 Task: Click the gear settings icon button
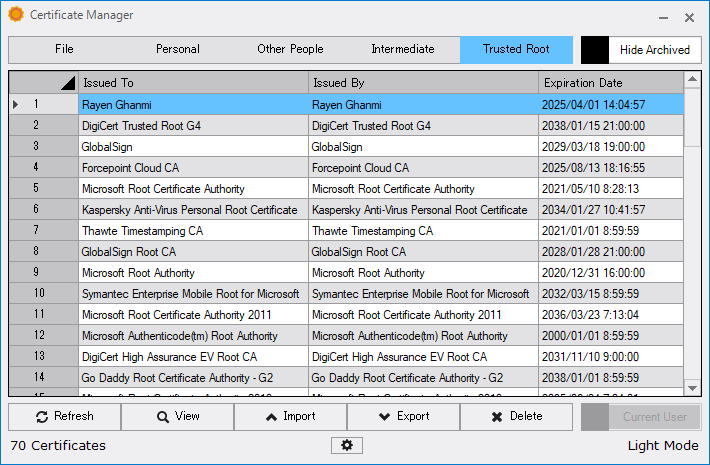347,446
